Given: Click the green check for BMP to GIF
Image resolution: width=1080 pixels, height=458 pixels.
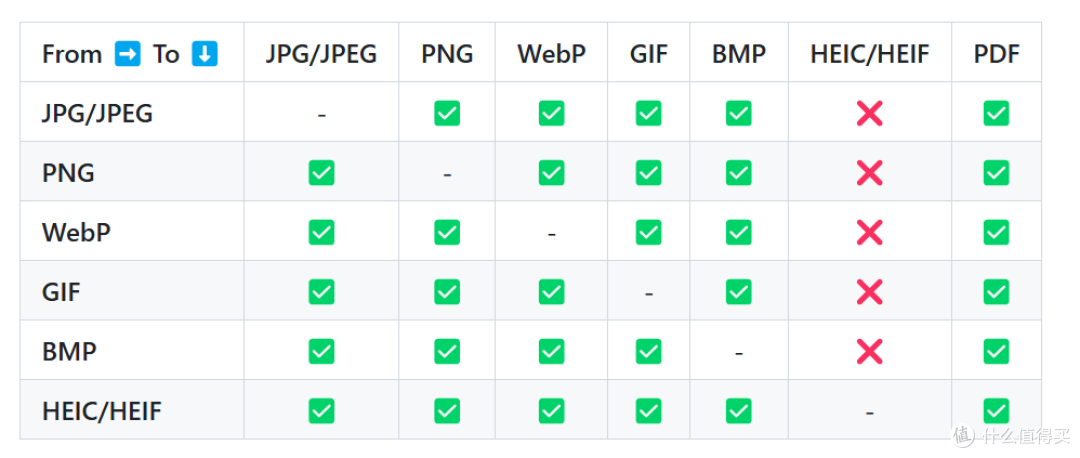Looking at the screenshot, I should tap(649, 352).
